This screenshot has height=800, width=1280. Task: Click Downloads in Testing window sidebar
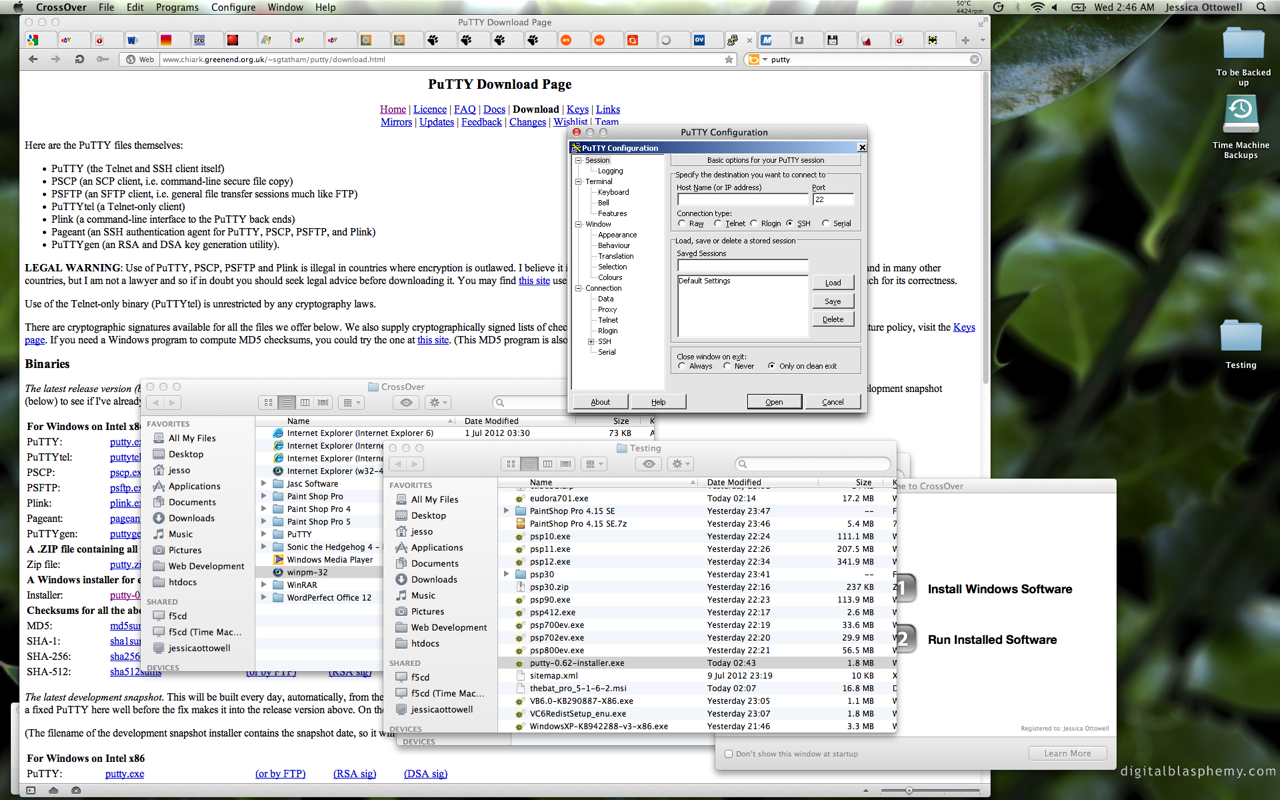[434, 580]
